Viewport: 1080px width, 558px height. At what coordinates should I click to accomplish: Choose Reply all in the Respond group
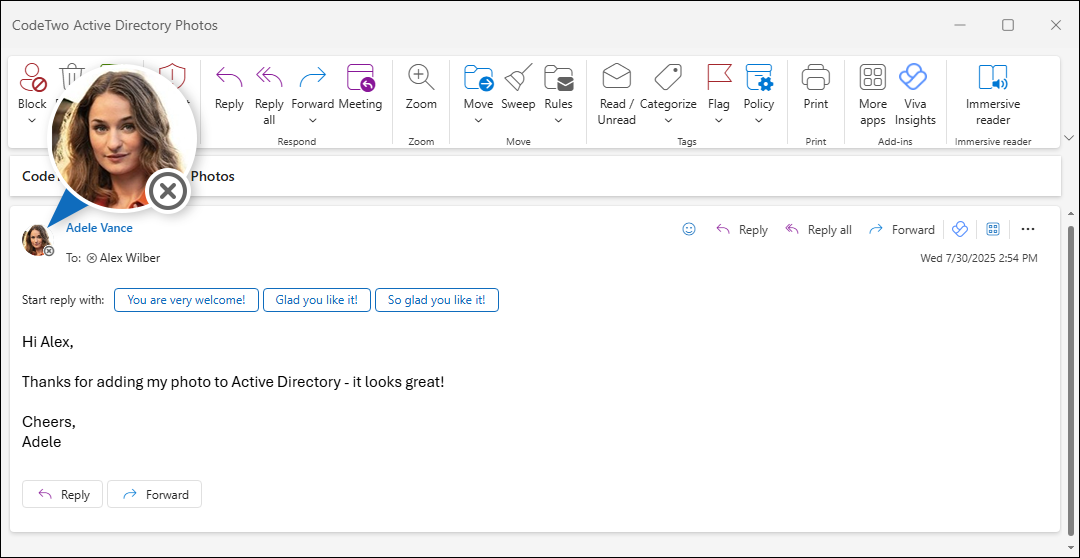pos(269,94)
